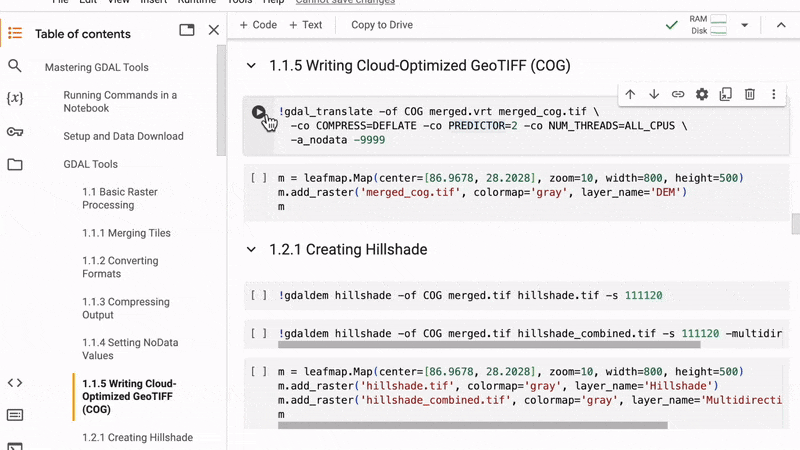Open table of contents in new tab icon
This screenshot has height=450, width=800.
pos(187,30)
